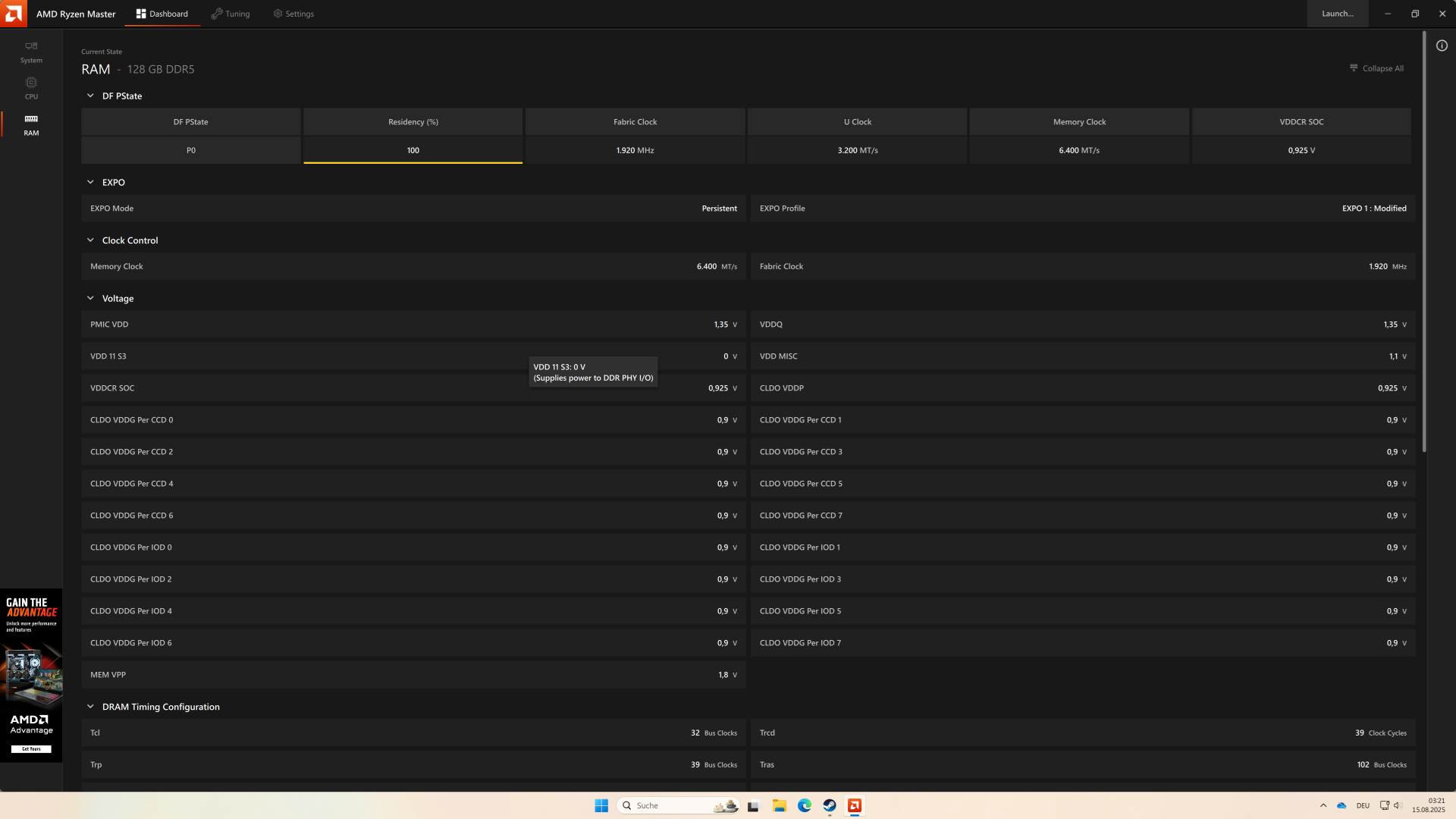This screenshot has height=819, width=1456.
Task: Click the vertical scrollbar thumb
Action: point(1424,243)
